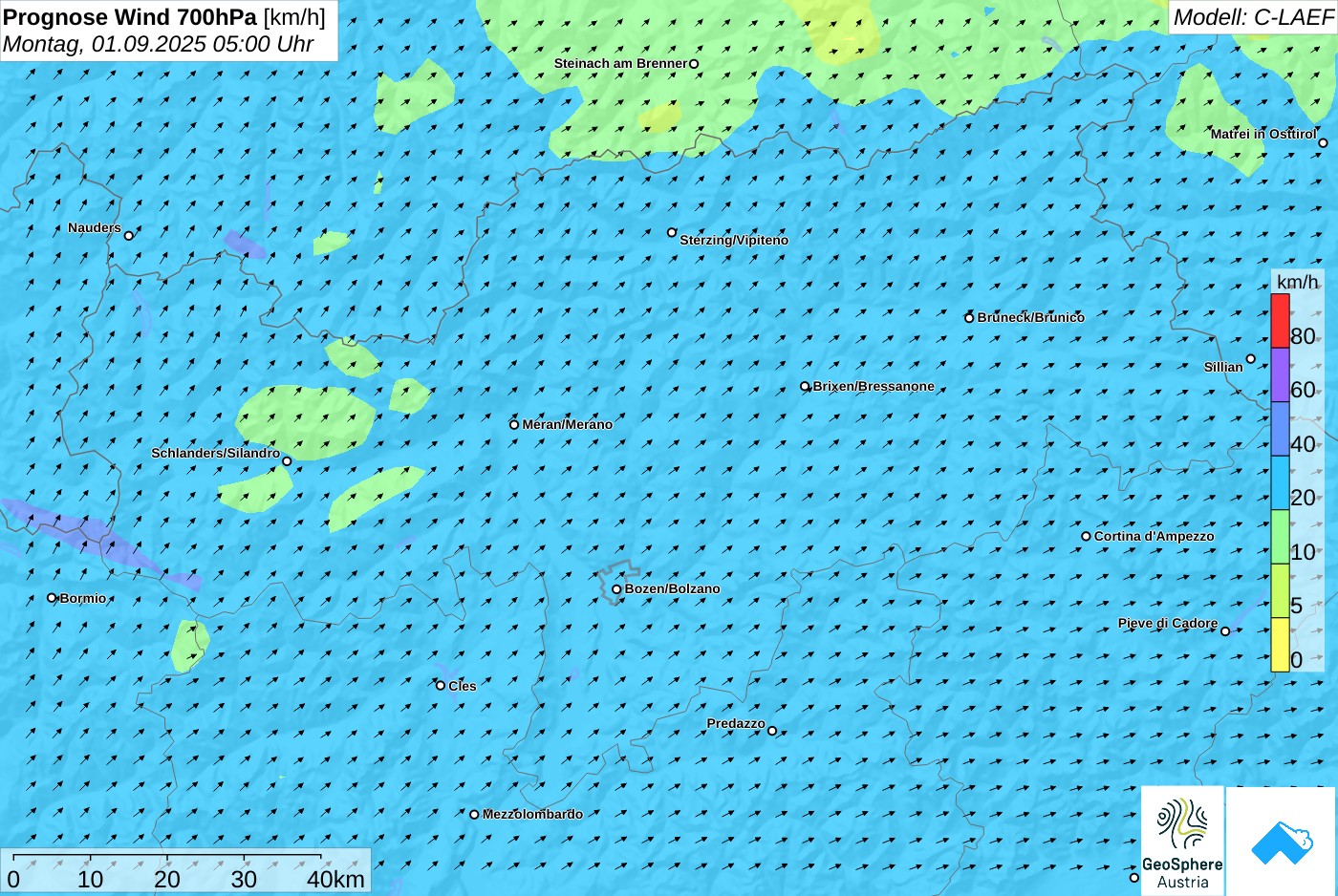Click the 'Schlanders/Silandro' label text
1338x896 pixels.
click(216, 454)
